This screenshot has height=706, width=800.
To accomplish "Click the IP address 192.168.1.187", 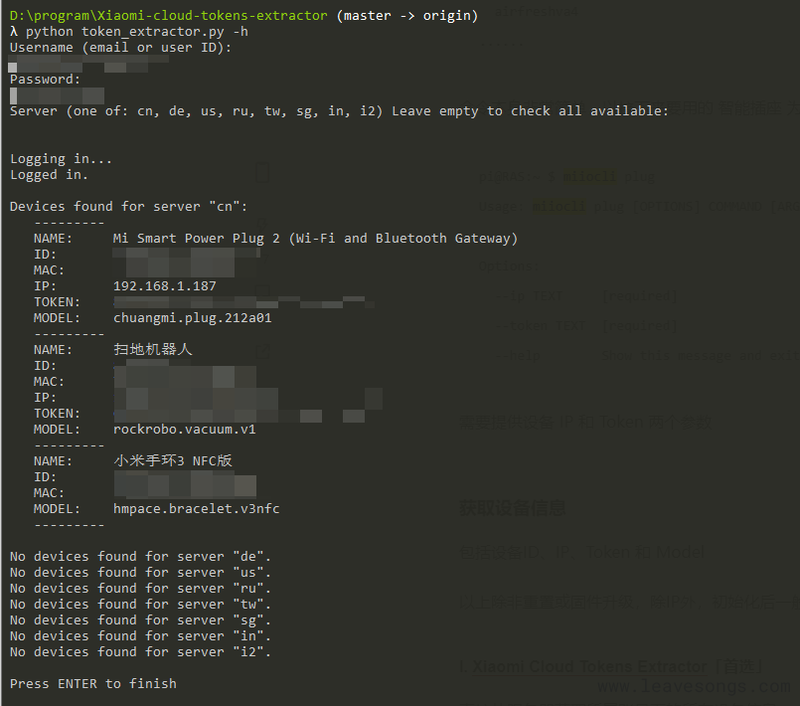I will [164, 286].
